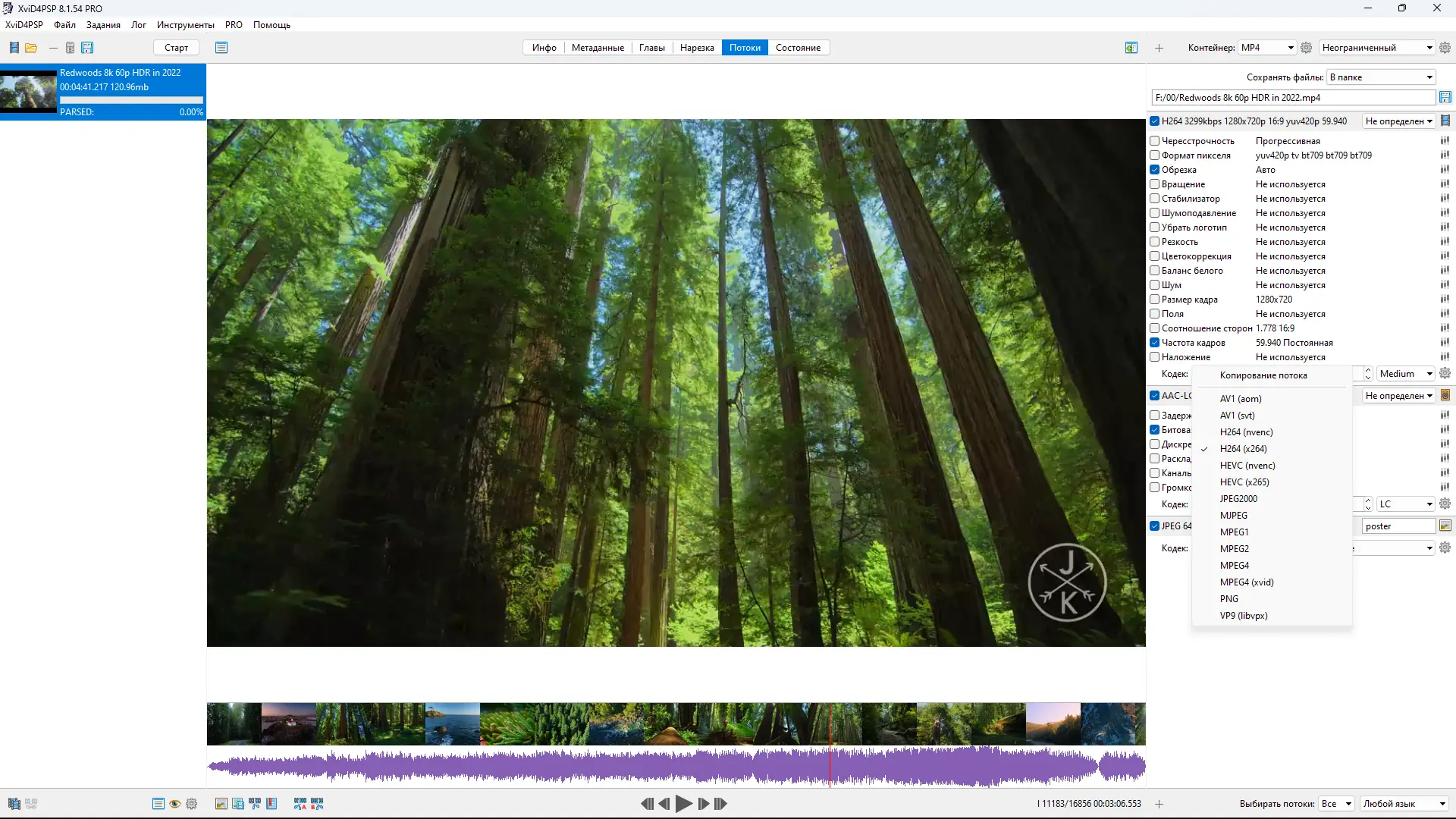Screen dimensions: 1456x819
Task: Open the Контейнер MP4 dropdown
Action: 1266,48
